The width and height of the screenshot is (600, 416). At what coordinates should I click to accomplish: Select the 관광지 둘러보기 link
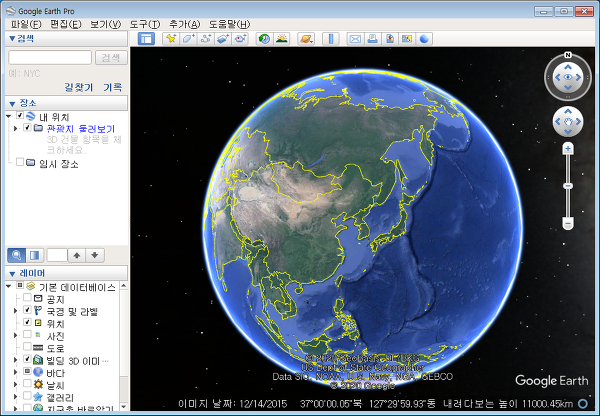[81, 129]
